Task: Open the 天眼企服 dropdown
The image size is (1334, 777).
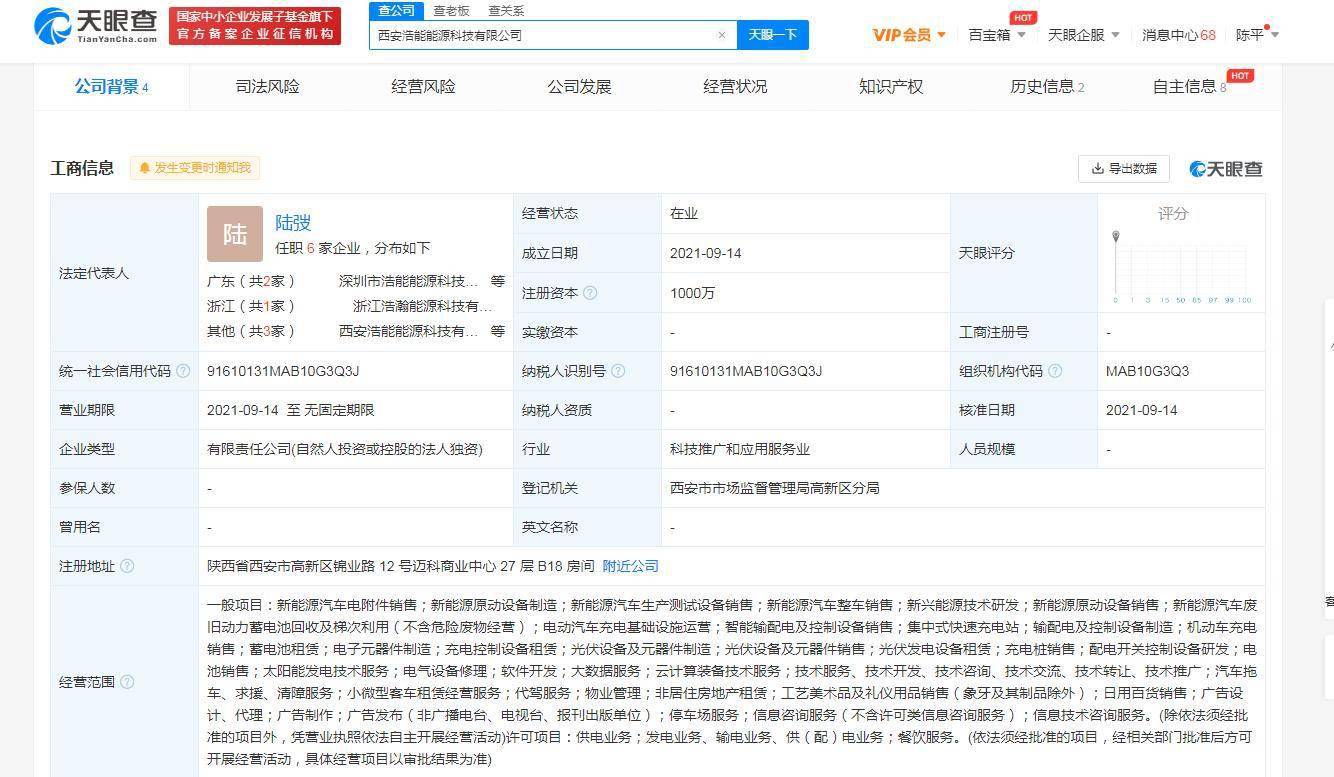Action: (1083, 35)
